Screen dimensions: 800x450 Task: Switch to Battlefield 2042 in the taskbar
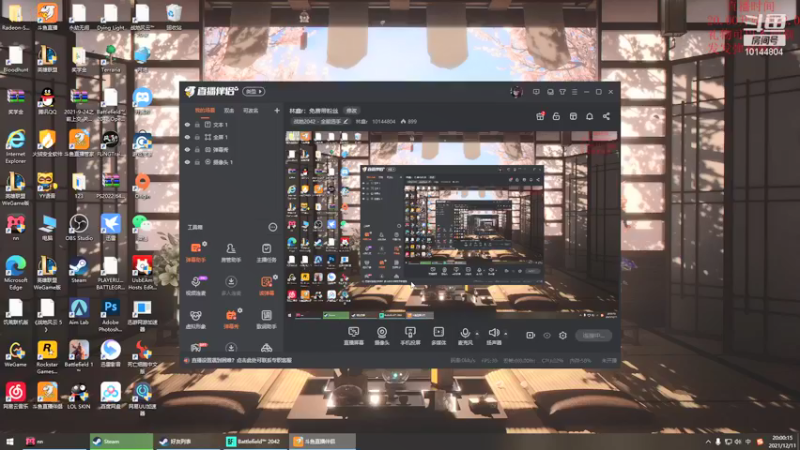255,441
